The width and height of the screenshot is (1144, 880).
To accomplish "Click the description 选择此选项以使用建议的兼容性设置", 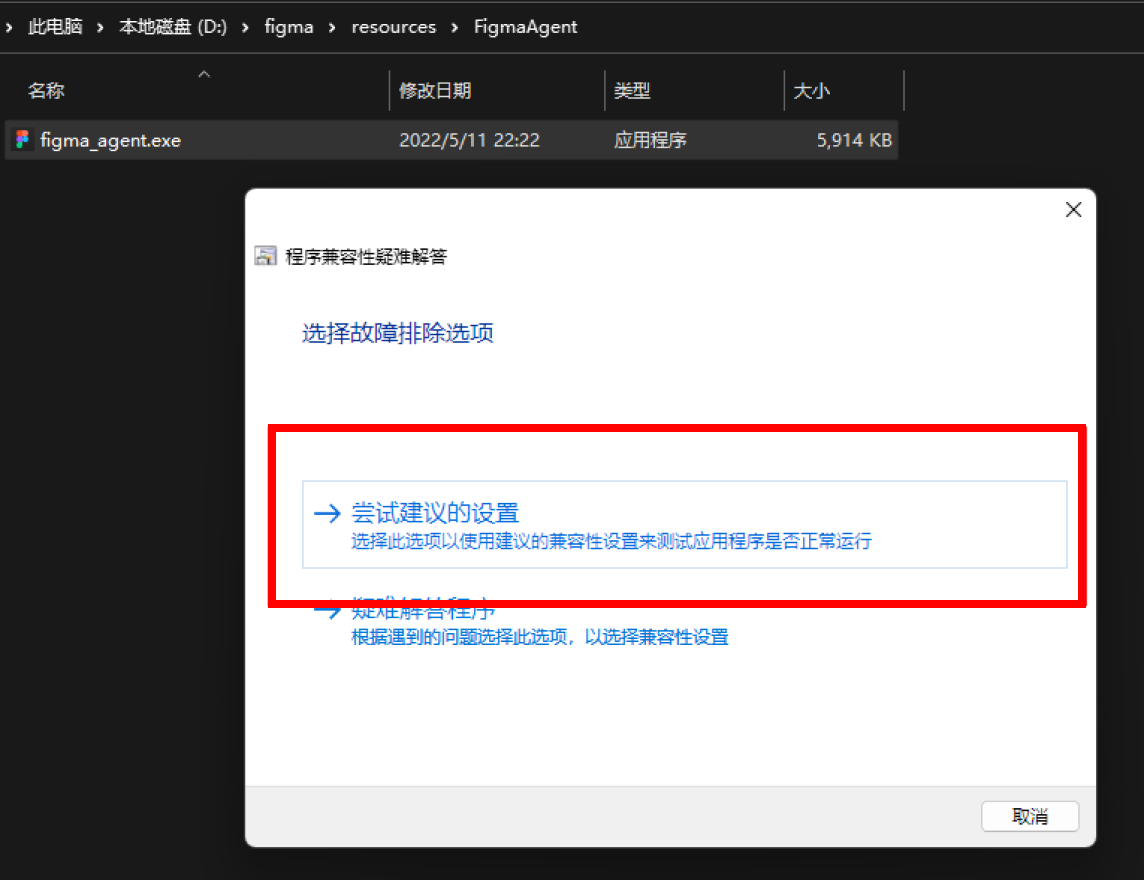I will click(x=611, y=541).
